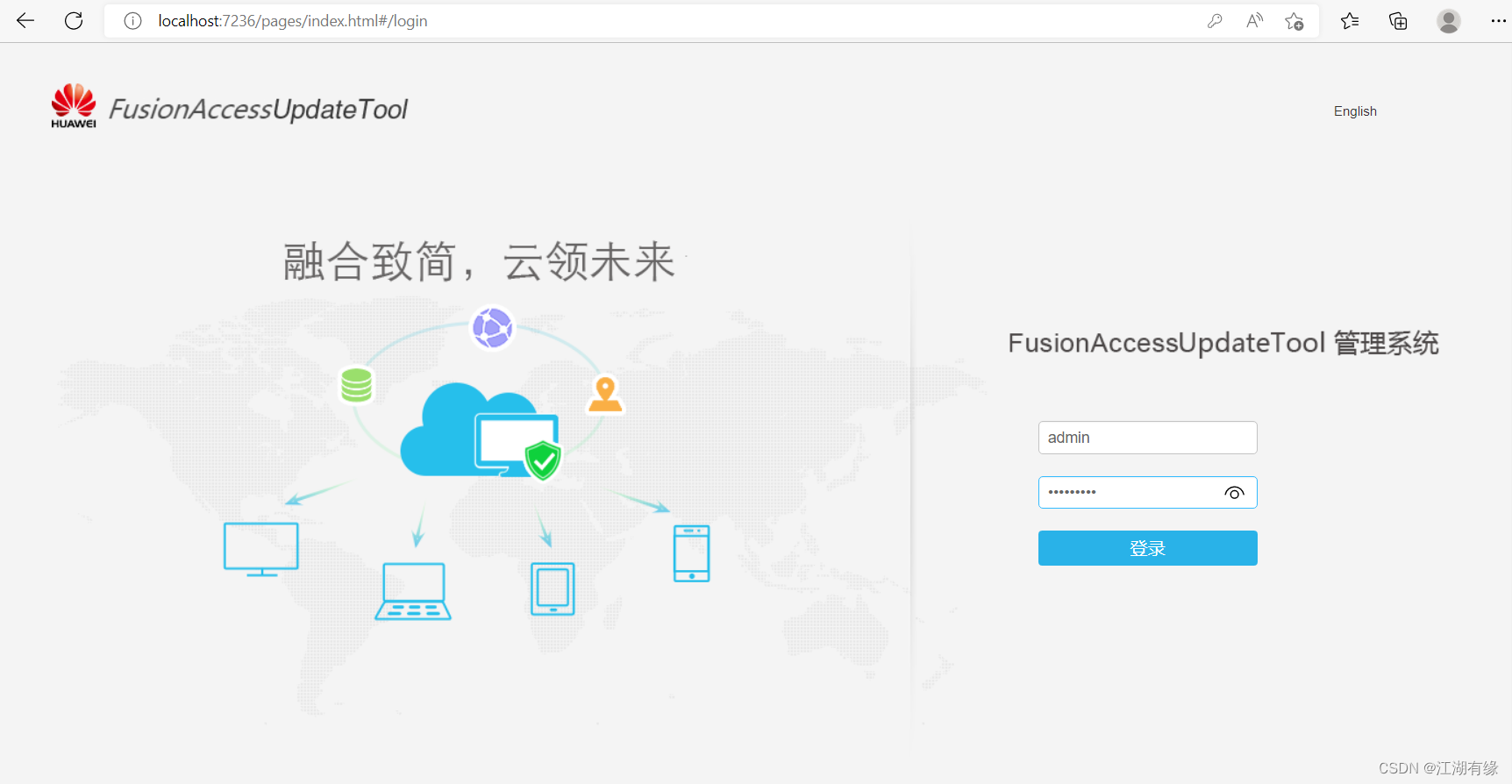Start Read Aloud from address bar
Image resolution: width=1512 pixels, height=784 pixels.
tap(1255, 21)
